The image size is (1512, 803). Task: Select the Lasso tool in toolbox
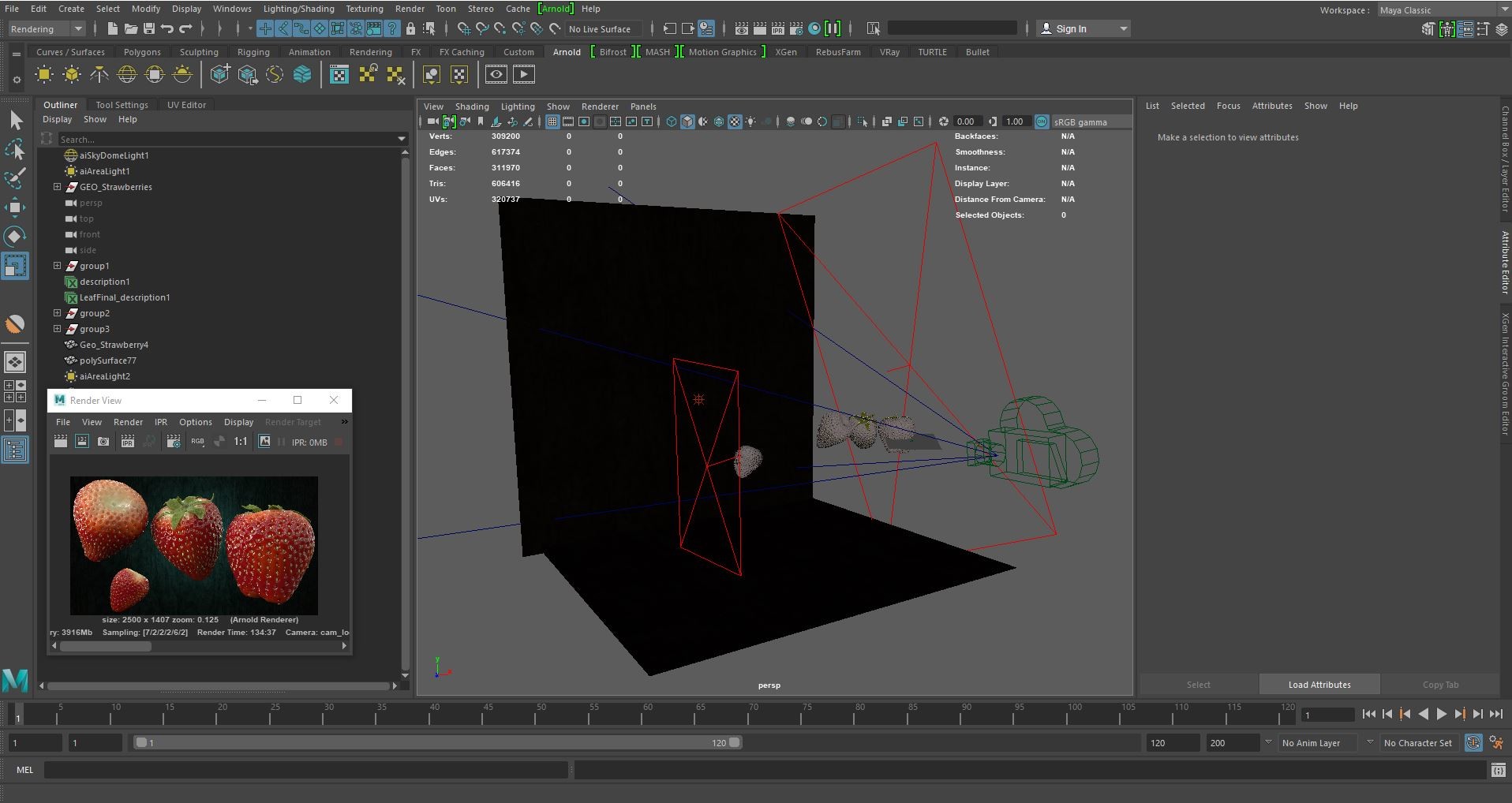(15, 149)
